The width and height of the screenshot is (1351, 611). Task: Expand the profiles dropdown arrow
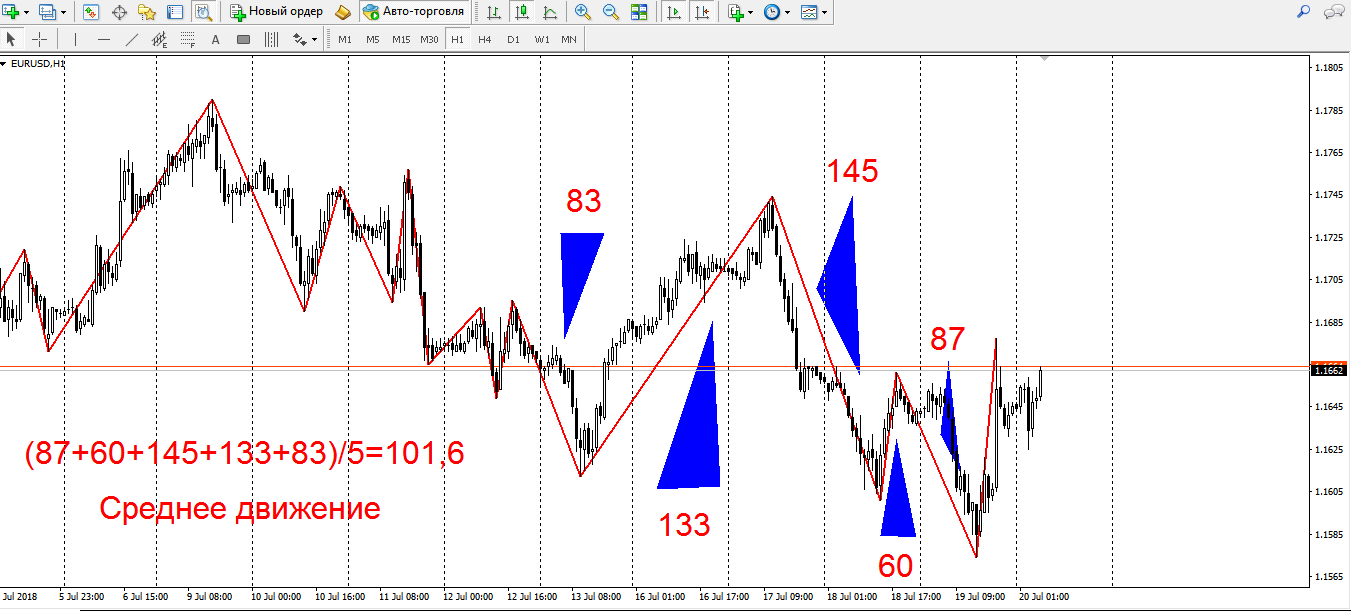[x=65, y=12]
